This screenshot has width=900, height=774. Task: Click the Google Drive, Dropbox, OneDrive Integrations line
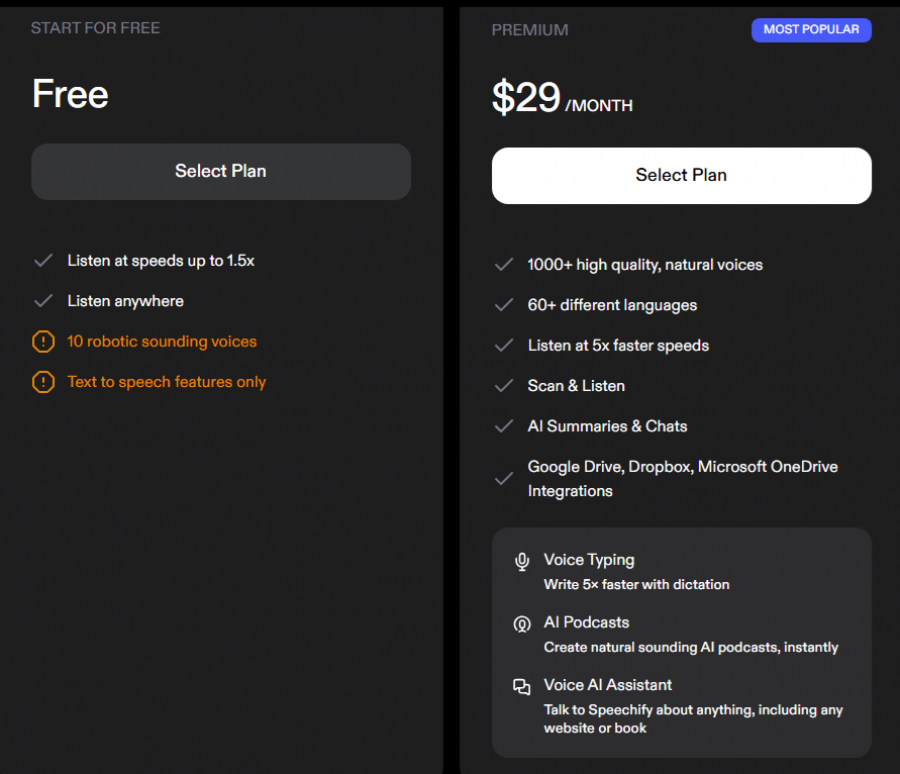[x=683, y=478]
